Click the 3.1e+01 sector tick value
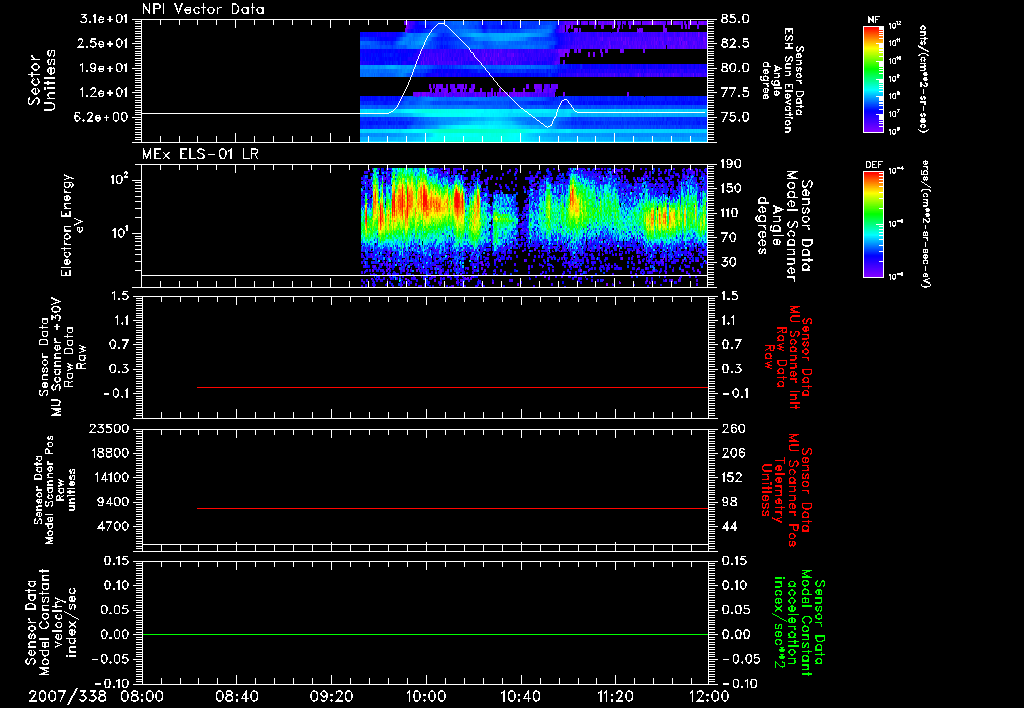The width and height of the screenshot is (1024, 708). (104, 19)
